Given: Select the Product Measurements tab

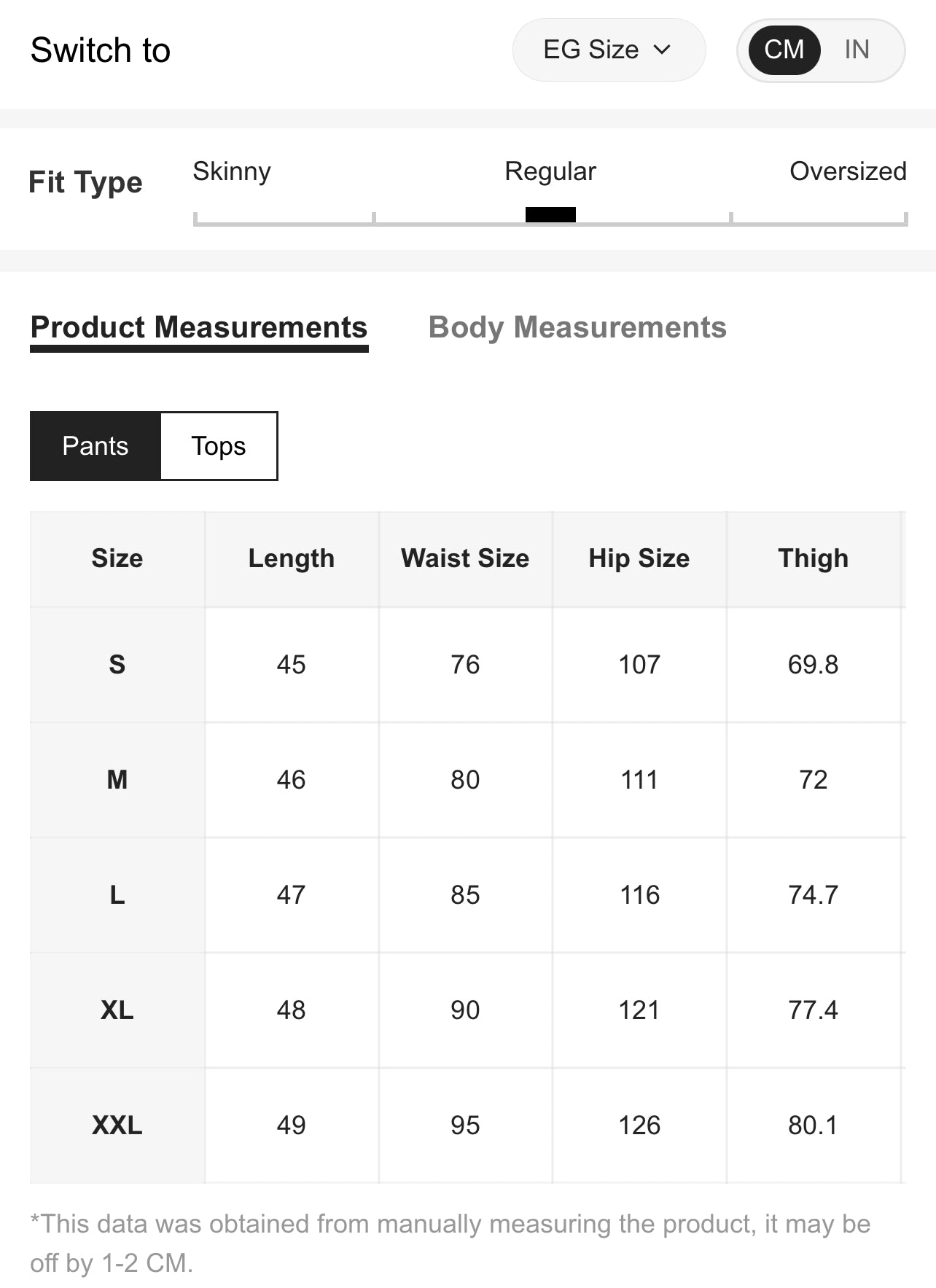Looking at the screenshot, I should coord(199,328).
